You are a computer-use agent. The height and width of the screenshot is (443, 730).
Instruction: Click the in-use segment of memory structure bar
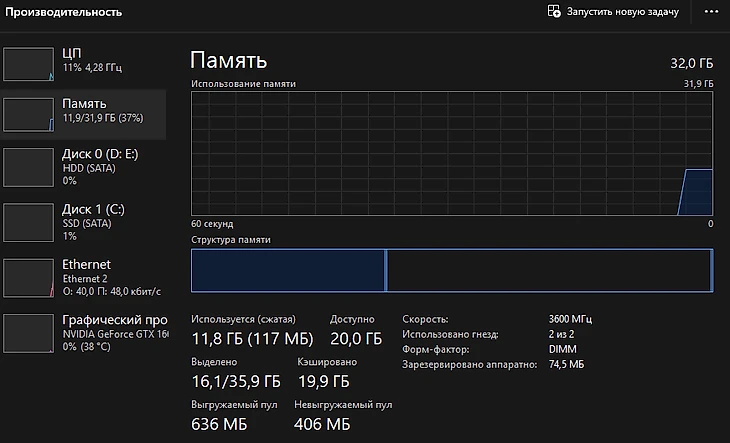[288, 271]
